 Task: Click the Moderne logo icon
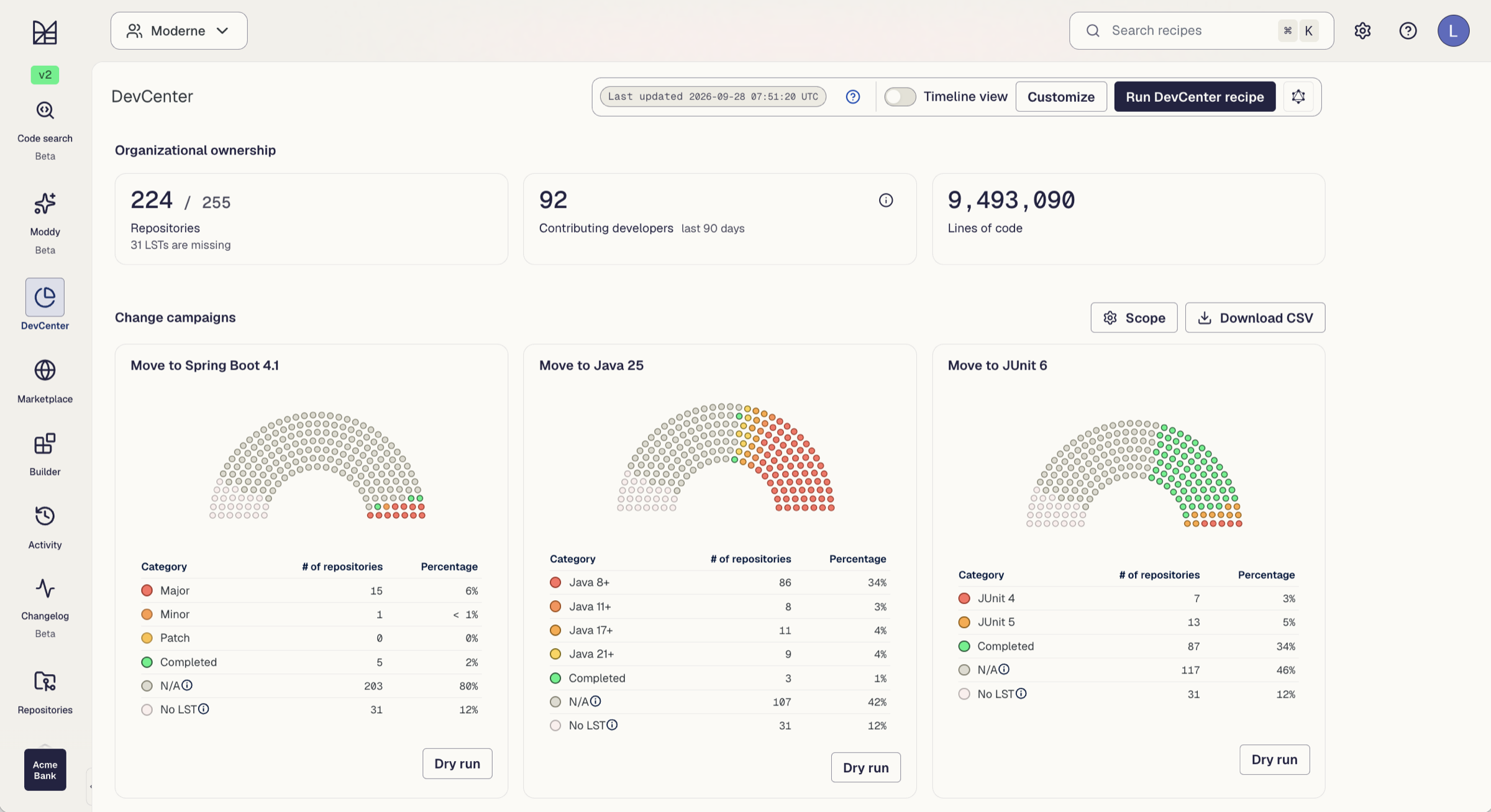click(45, 32)
